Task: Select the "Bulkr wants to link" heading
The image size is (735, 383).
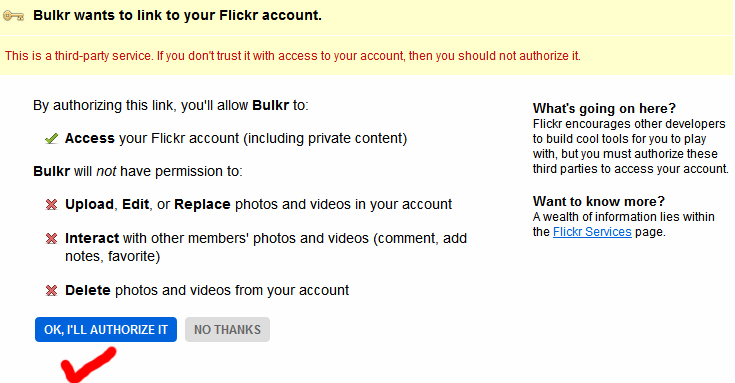Action: 177,15
